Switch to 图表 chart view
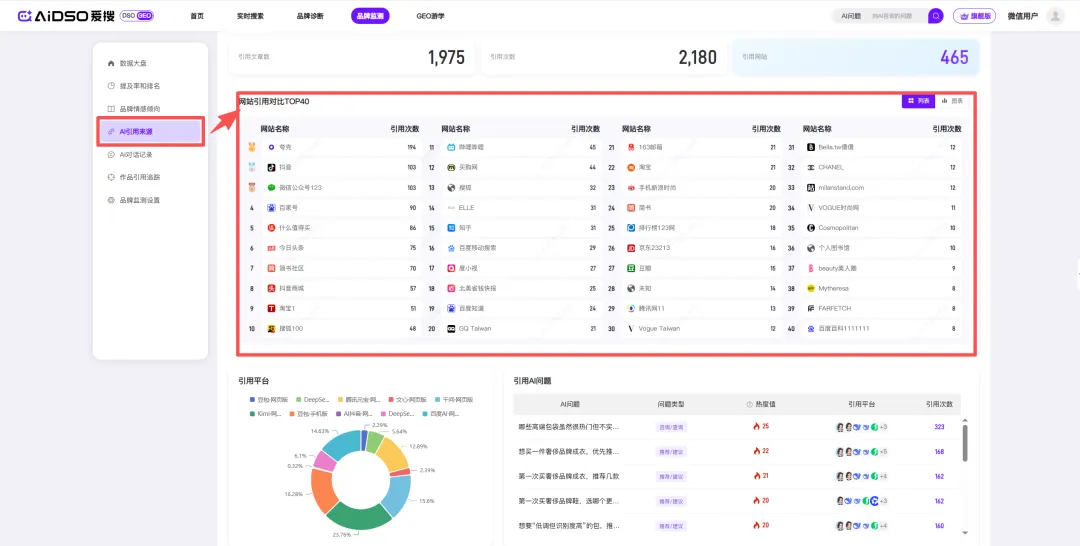 [953, 101]
